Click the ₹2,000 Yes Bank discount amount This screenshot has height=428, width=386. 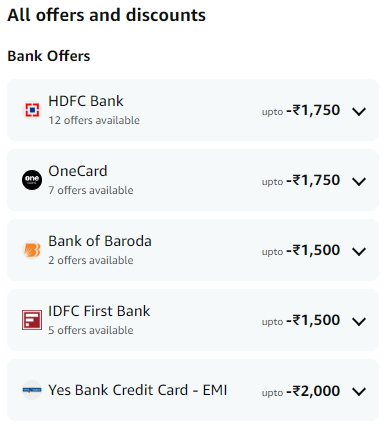tap(313, 391)
